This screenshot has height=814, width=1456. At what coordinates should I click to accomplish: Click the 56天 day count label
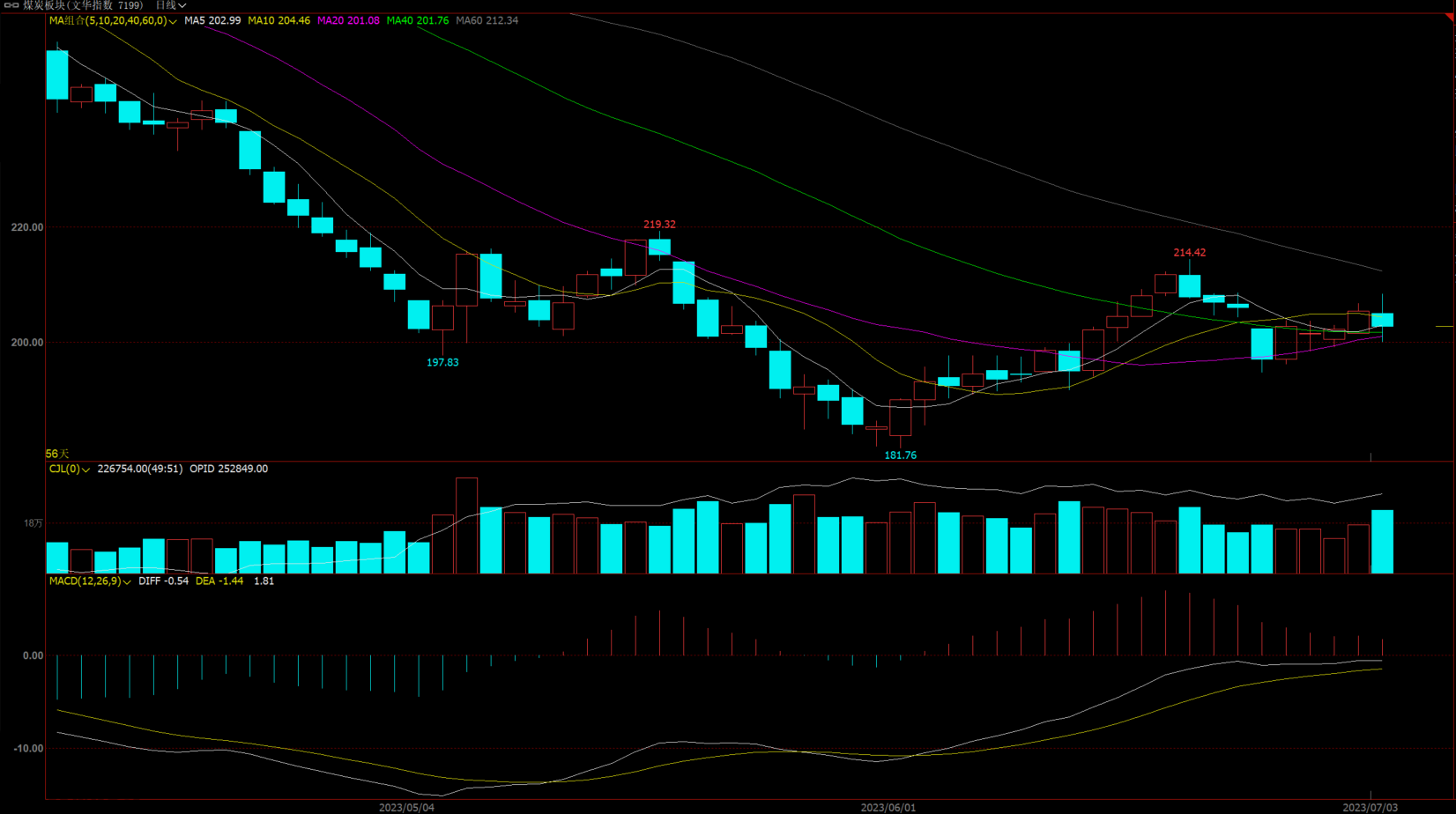point(57,454)
